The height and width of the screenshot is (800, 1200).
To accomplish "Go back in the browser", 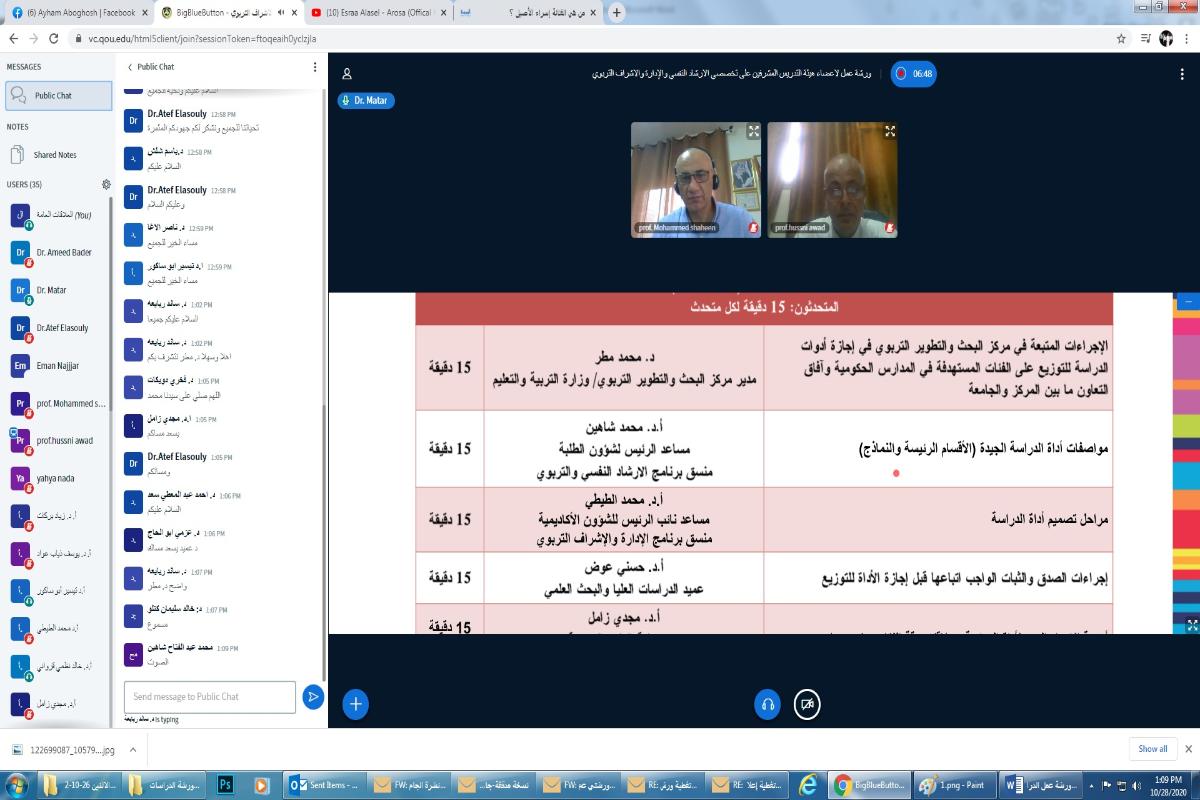I will click(x=13, y=38).
